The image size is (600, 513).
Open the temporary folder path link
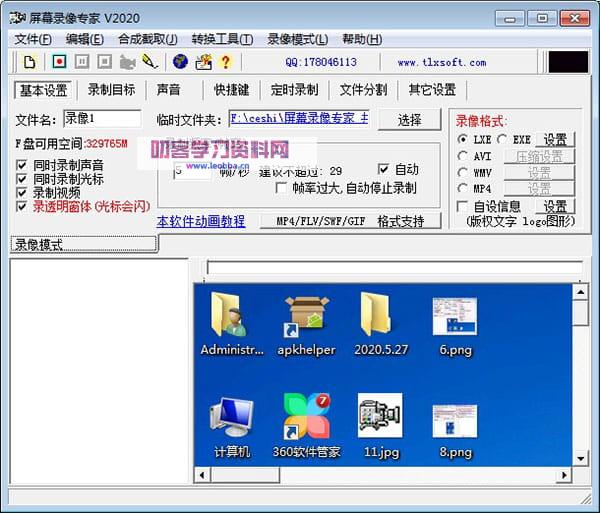(299, 119)
